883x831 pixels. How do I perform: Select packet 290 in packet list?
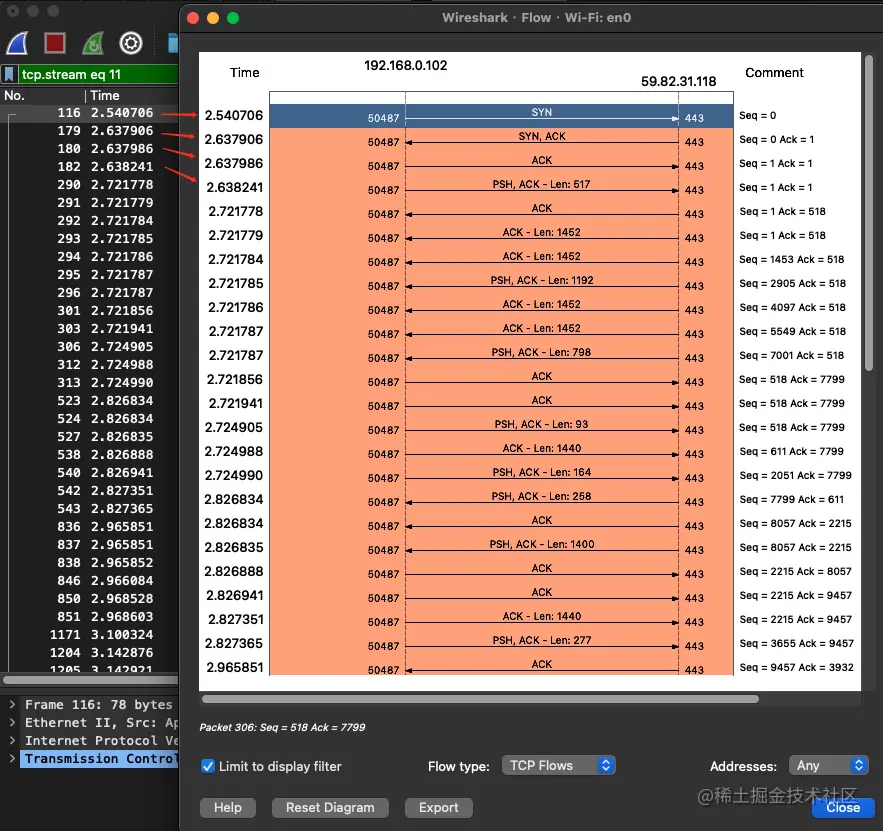90,185
